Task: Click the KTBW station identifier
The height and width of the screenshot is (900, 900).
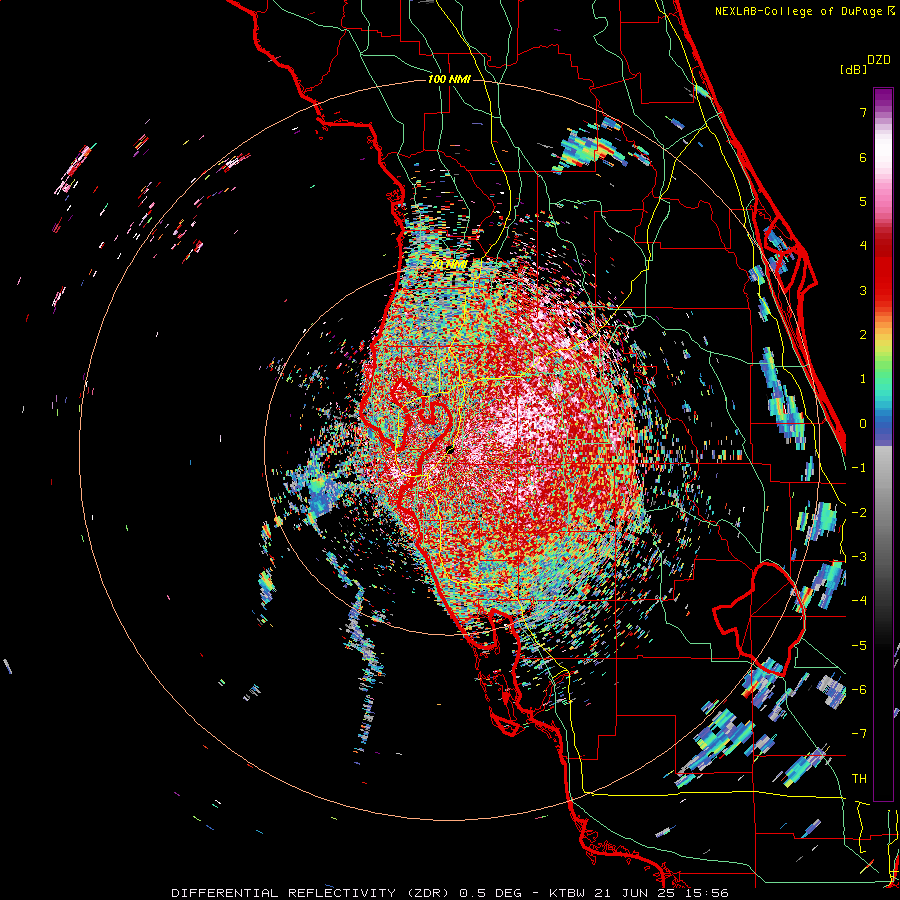Action: tap(569, 893)
